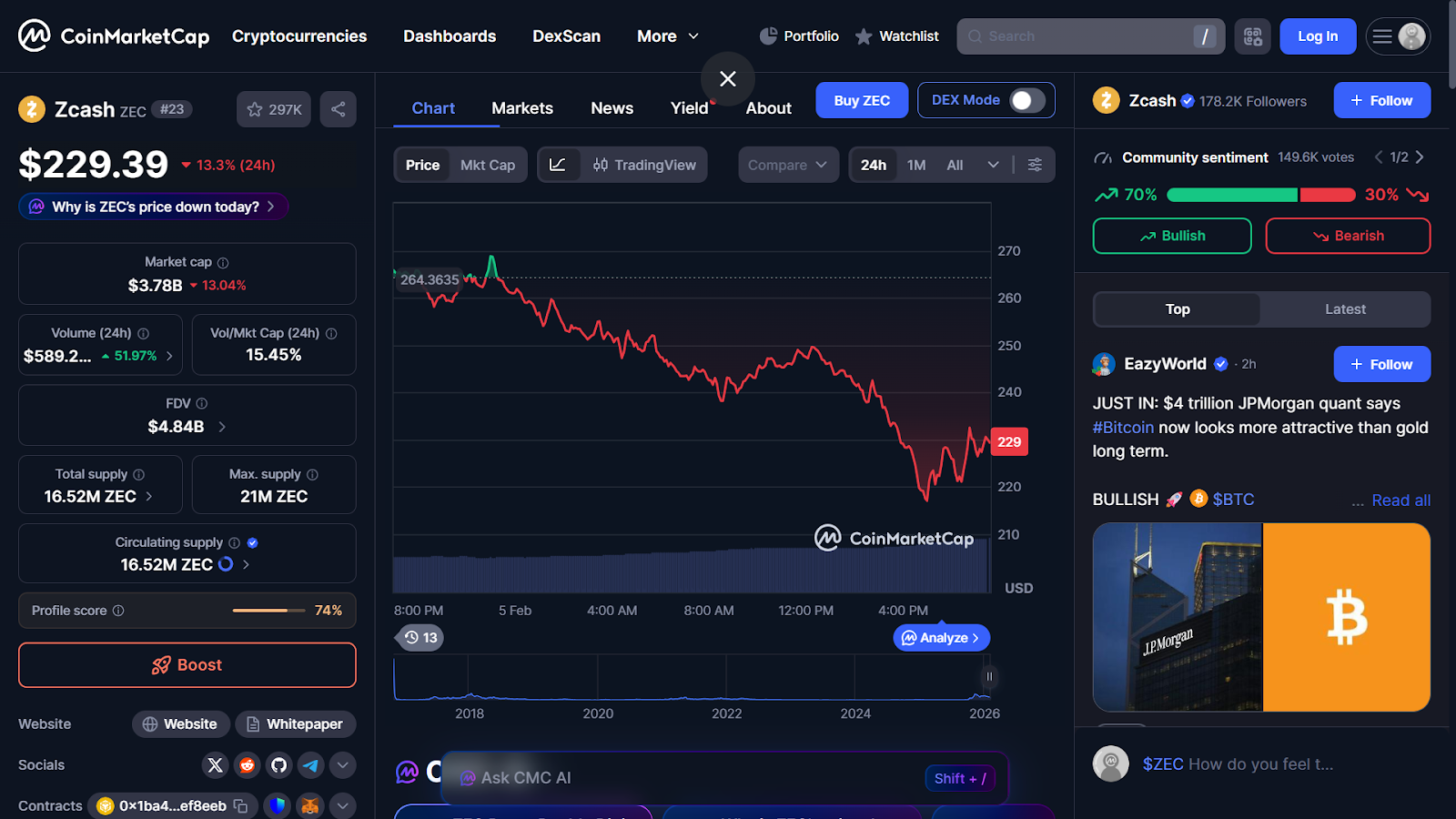Copy the contract address with copy icon

click(x=240, y=806)
